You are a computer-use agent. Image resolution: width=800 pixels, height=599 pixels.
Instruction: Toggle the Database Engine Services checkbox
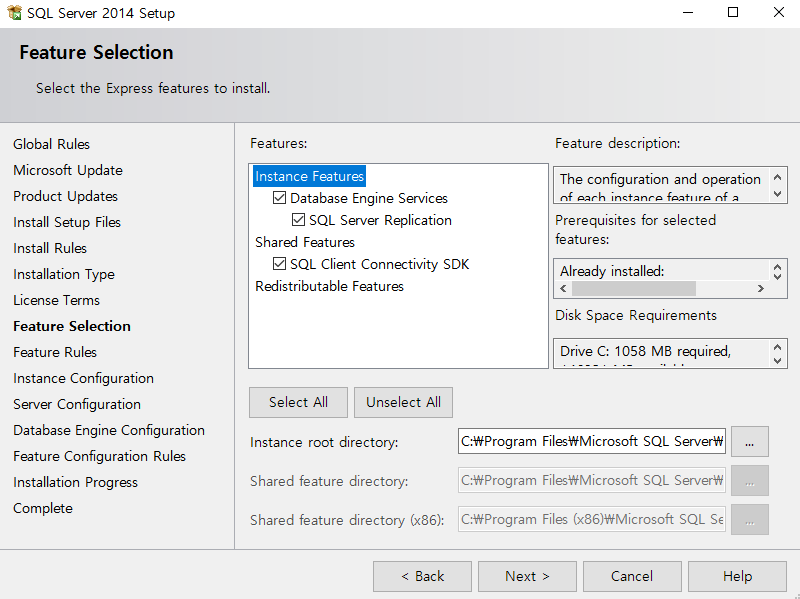coord(279,197)
